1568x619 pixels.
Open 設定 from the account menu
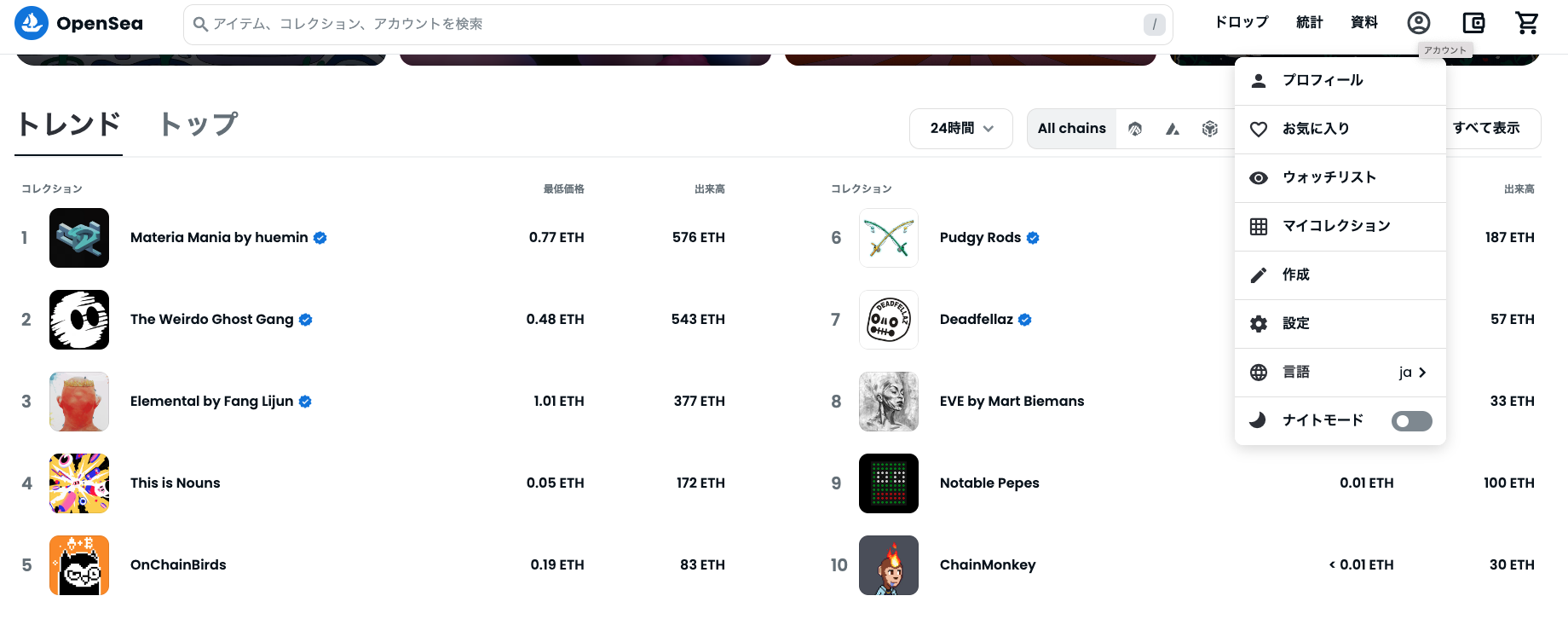(1295, 323)
